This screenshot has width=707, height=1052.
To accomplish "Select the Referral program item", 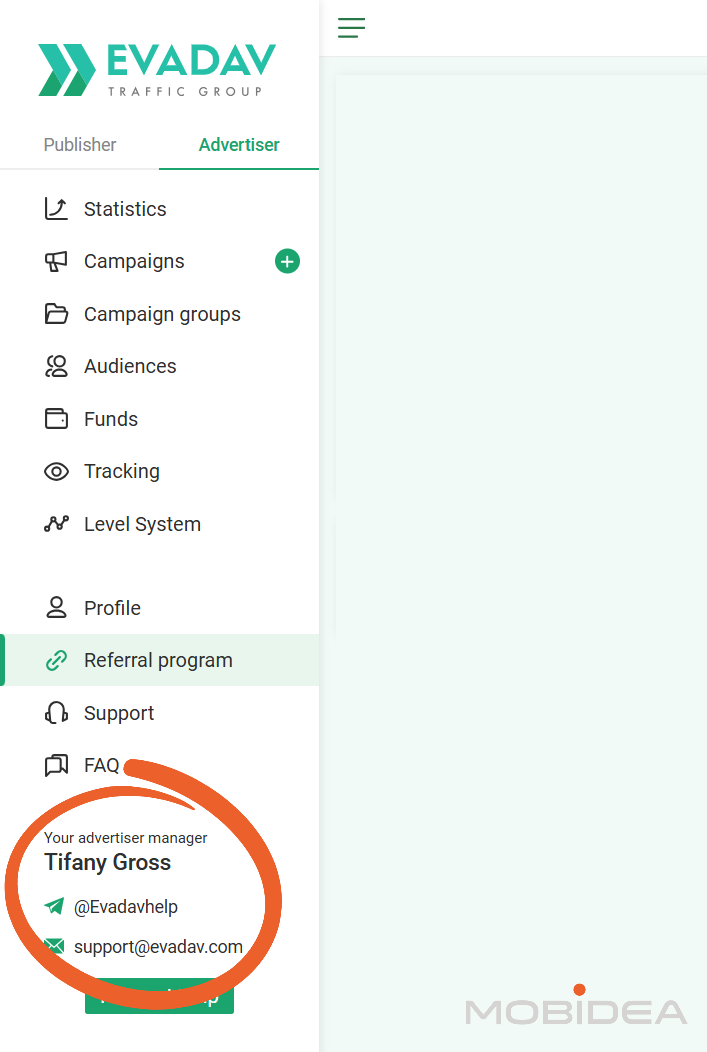I will point(160,660).
